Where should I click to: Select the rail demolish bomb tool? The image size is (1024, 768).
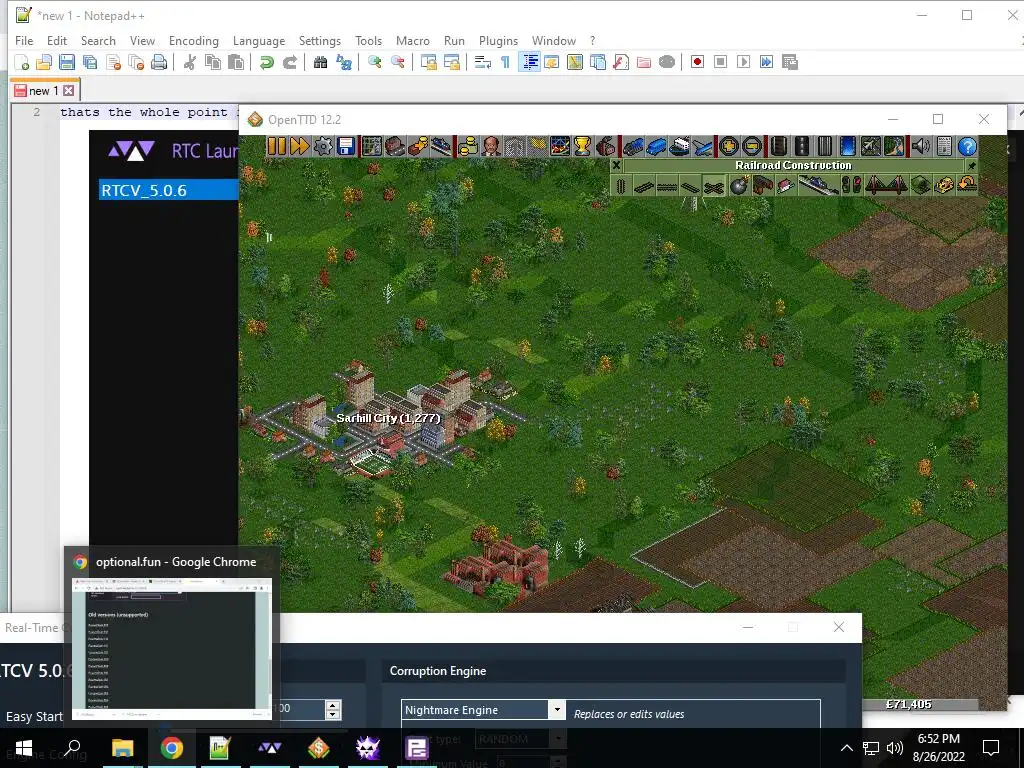(740, 185)
